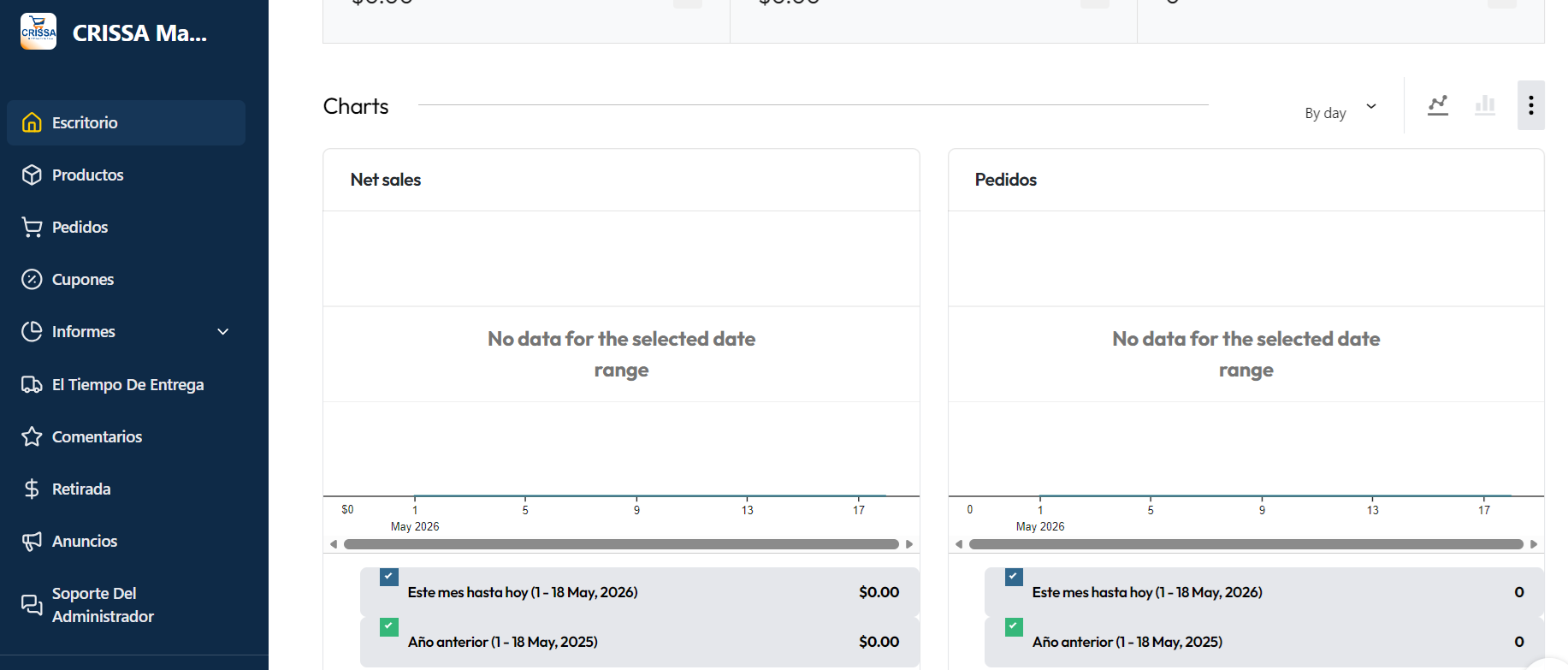
Task: Click May 2026 label in Pedidos chart
Action: tap(1040, 526)
